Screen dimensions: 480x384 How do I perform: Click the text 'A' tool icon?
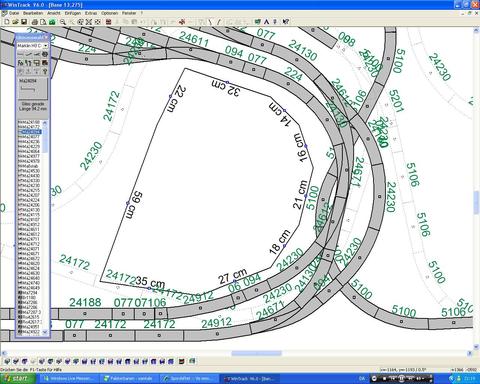(266, 22)
